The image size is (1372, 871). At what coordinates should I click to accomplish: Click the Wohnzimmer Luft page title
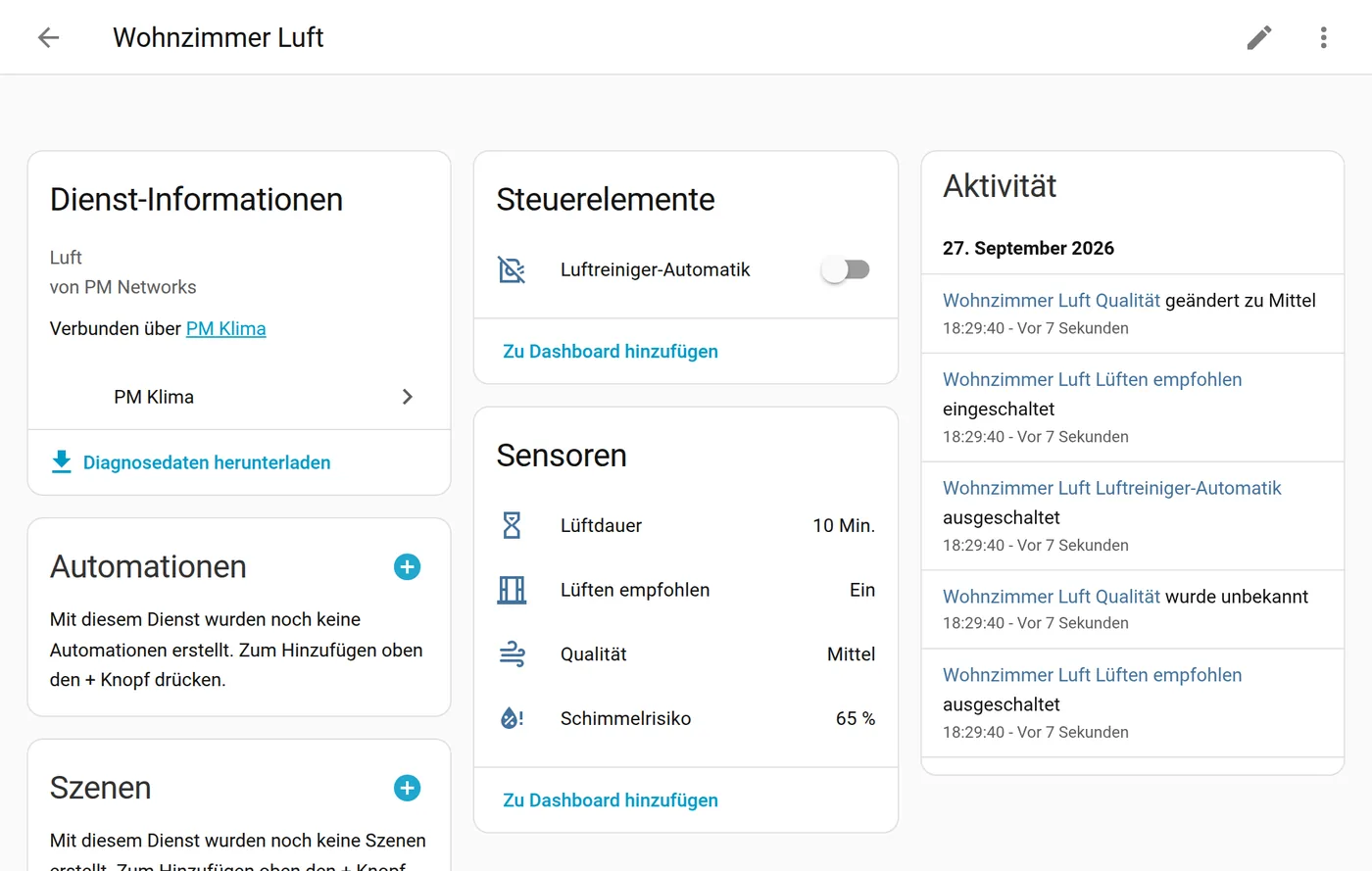point(218,37)
